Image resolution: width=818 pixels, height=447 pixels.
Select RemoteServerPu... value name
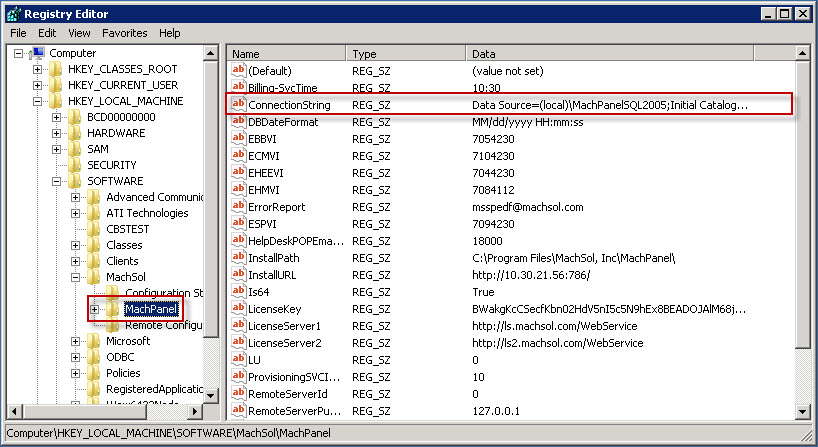pyautogui.click(x=295, y=411)
